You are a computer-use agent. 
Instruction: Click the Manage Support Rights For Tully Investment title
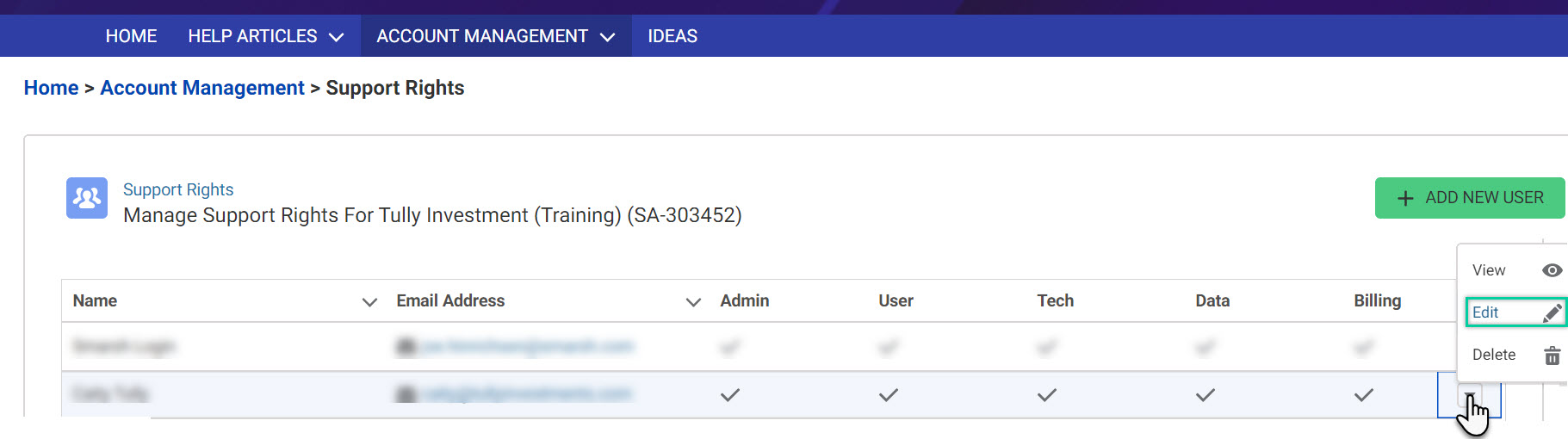point(432,215)
